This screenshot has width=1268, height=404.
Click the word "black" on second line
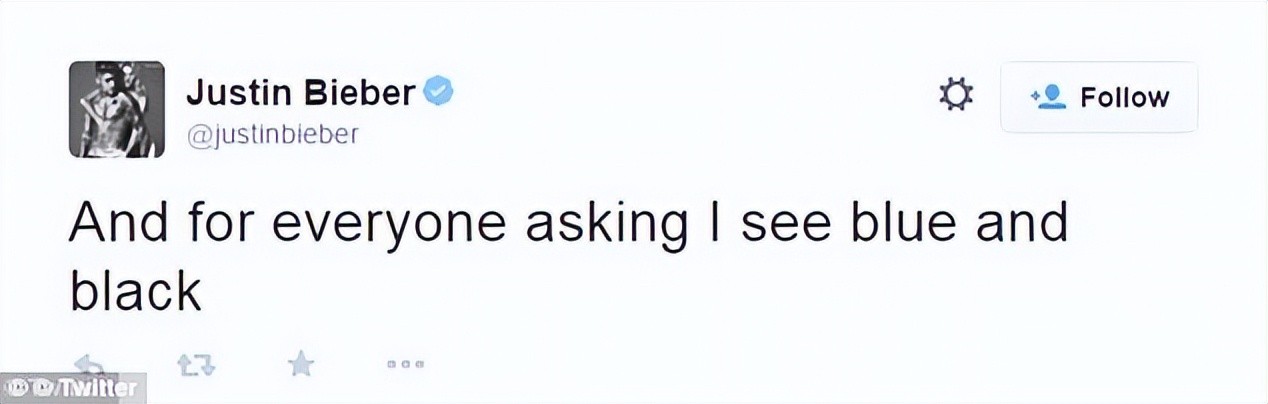point(135,290)
